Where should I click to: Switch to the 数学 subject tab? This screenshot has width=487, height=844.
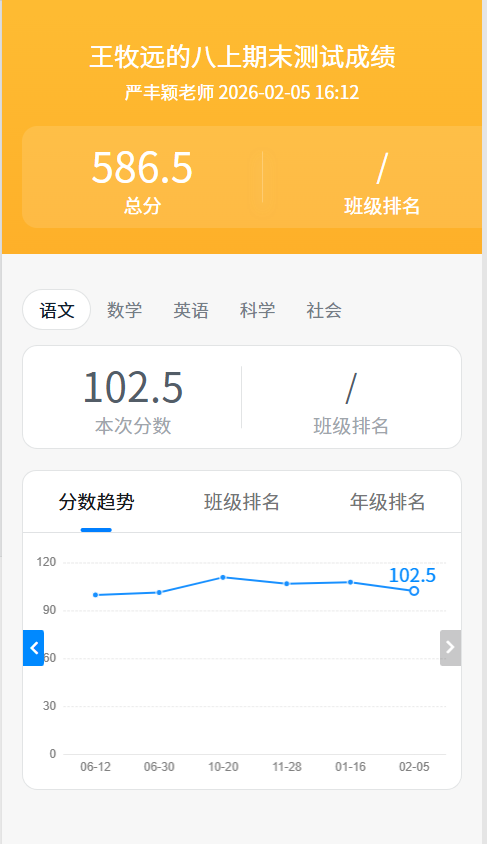[x=124, y=310]
